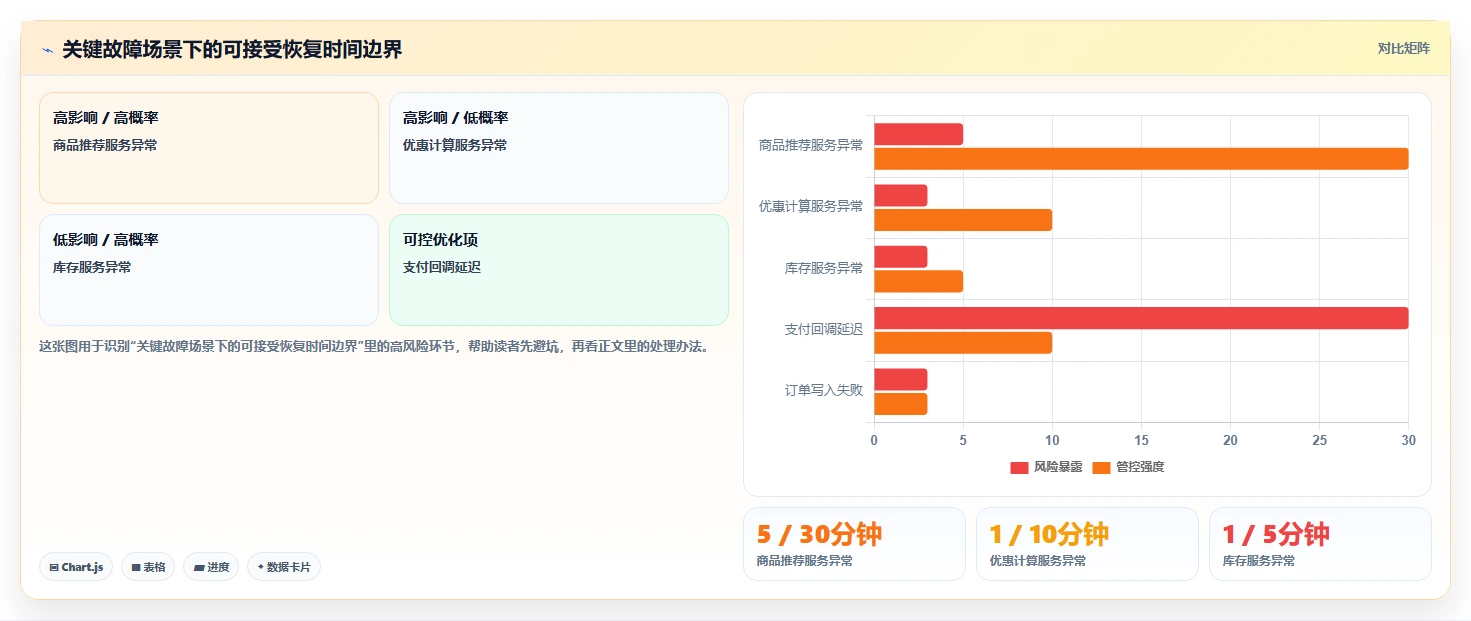Click the x-axis value 30

tap(1408, 440)
